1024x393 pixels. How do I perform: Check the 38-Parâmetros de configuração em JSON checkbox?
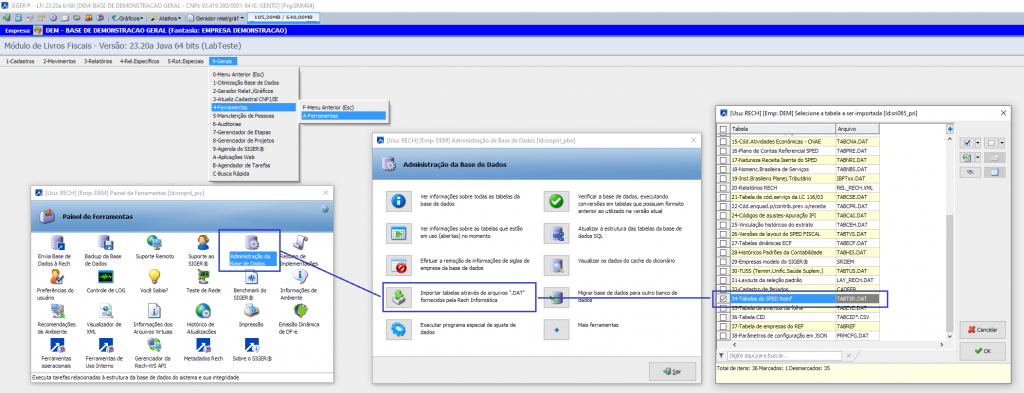(723, 336)
